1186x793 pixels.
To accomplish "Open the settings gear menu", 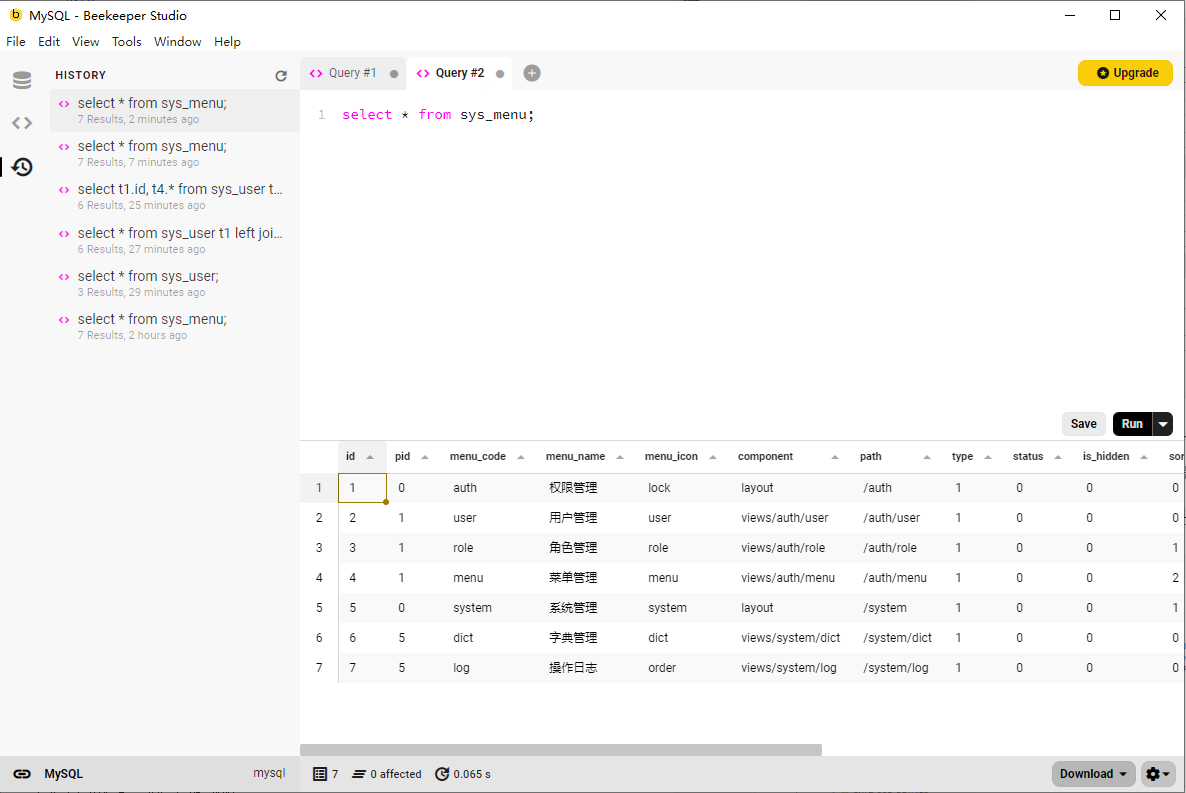I will 1157,774.
